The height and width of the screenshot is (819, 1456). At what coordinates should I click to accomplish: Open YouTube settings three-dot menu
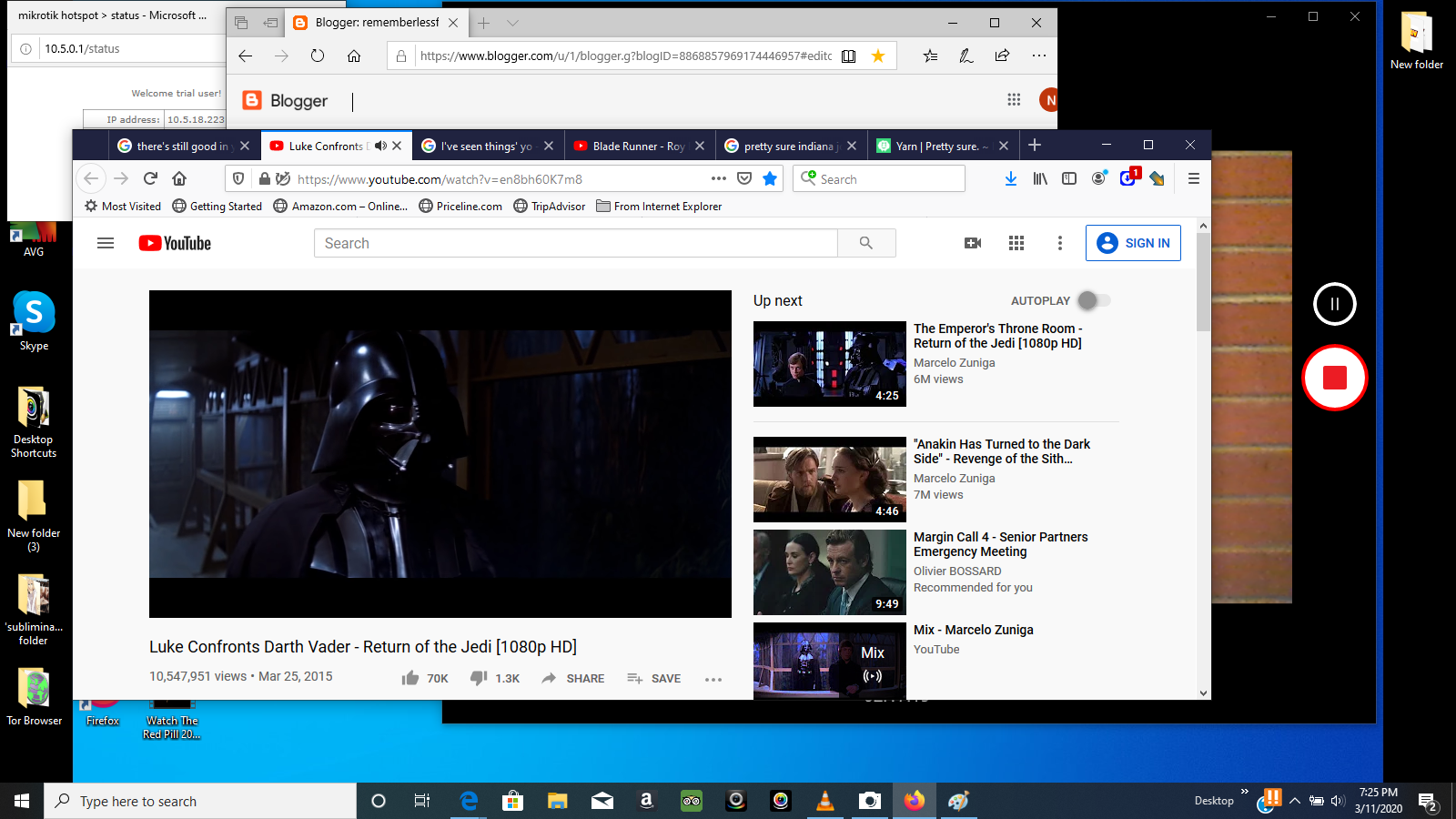tap(1060, 243)
